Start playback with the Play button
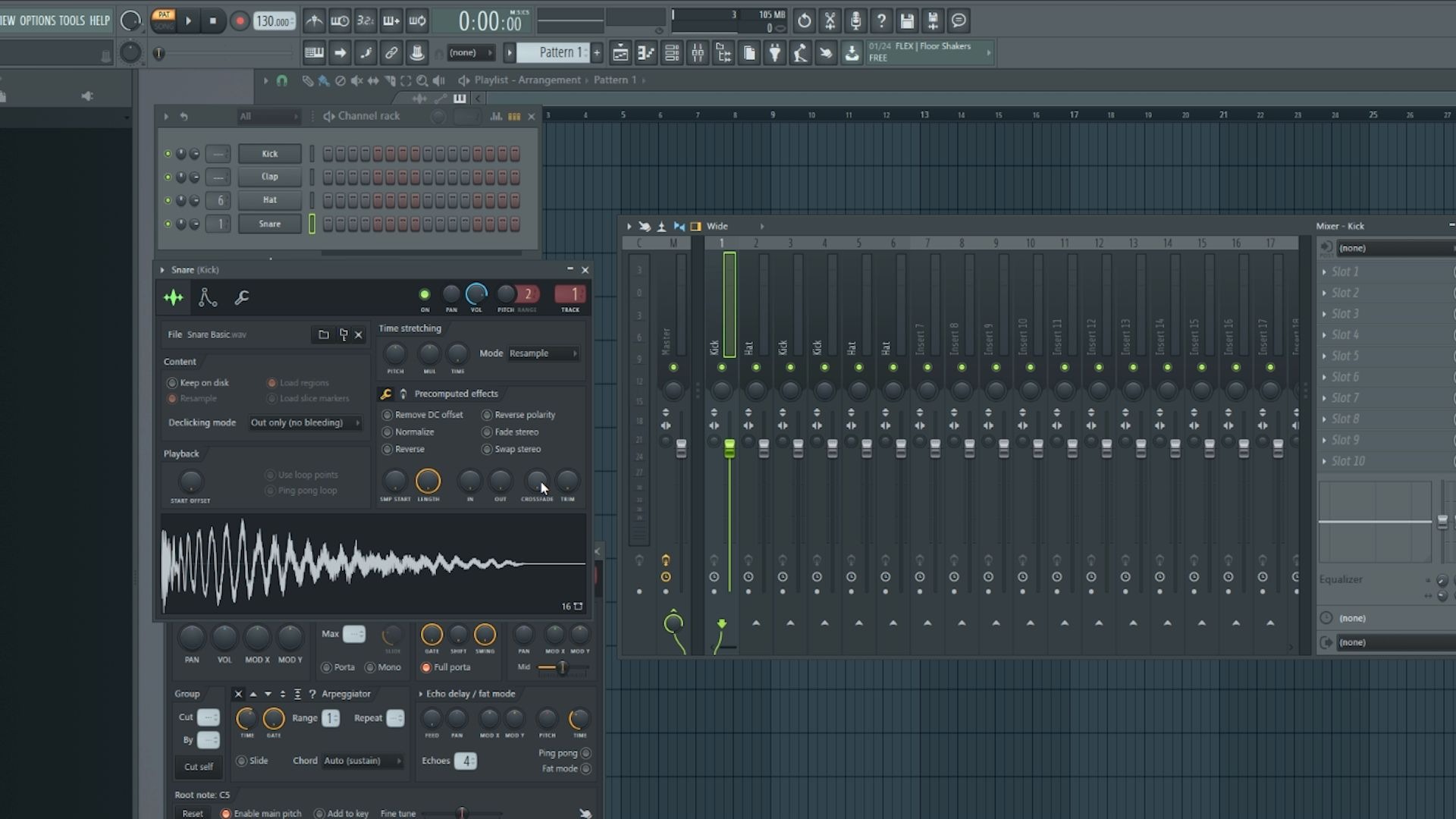The height and width of the screenshot is (819, 1456). click(x=189, y=20)
